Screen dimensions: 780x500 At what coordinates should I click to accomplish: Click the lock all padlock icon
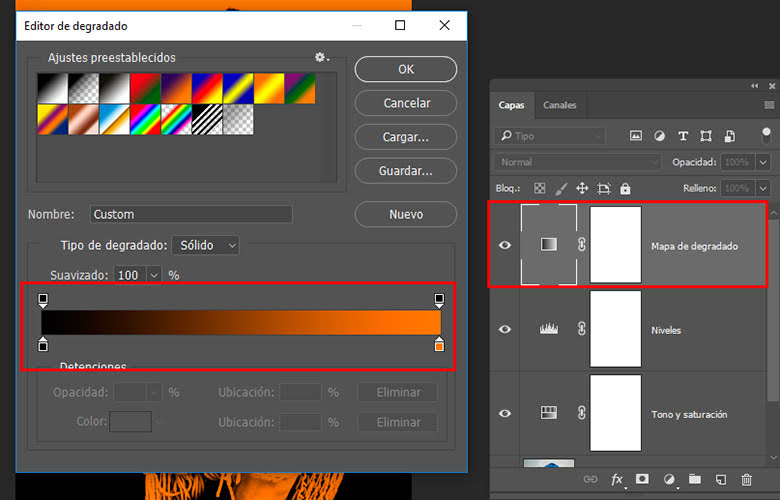point(625,188)
